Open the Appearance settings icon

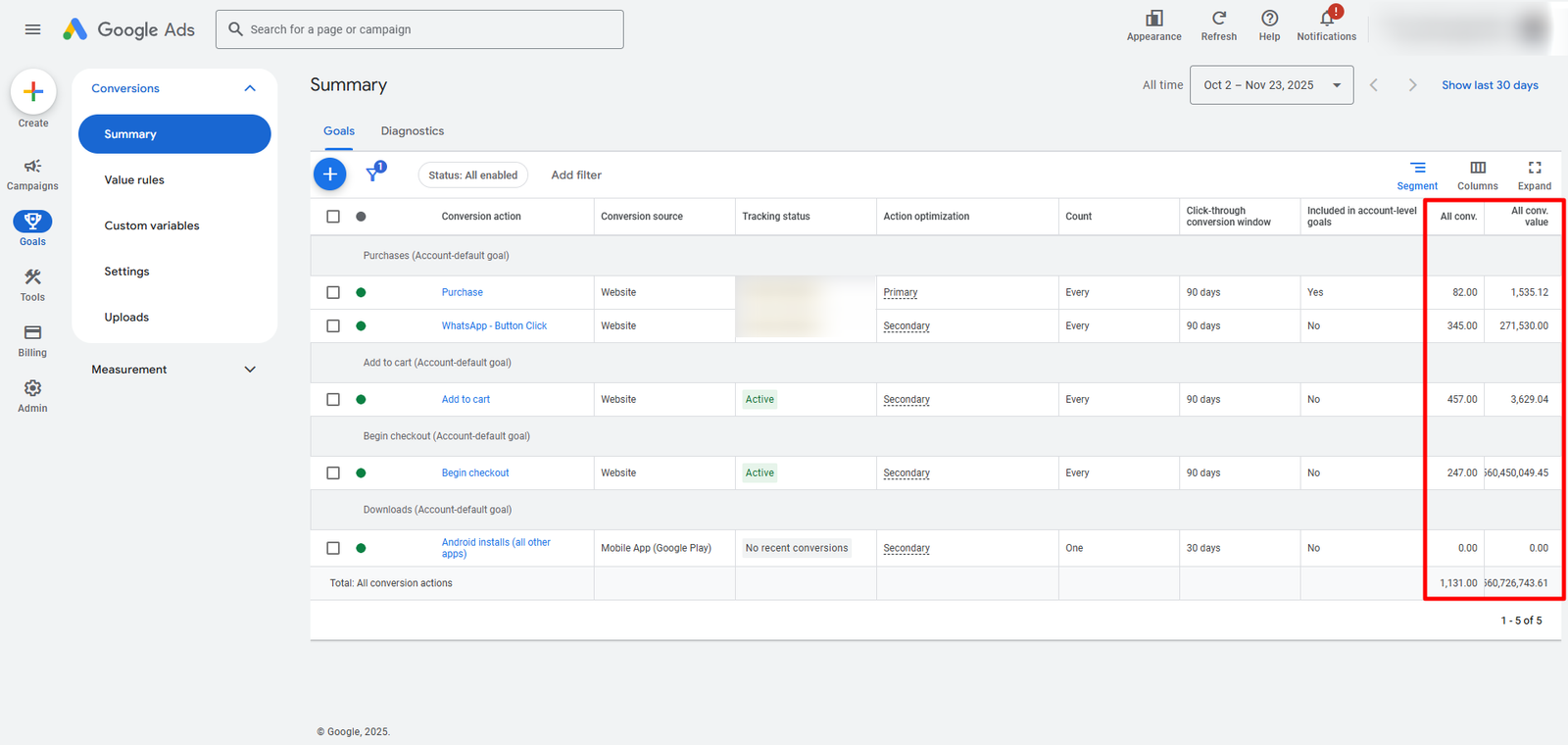click(x=1153, y=19)
